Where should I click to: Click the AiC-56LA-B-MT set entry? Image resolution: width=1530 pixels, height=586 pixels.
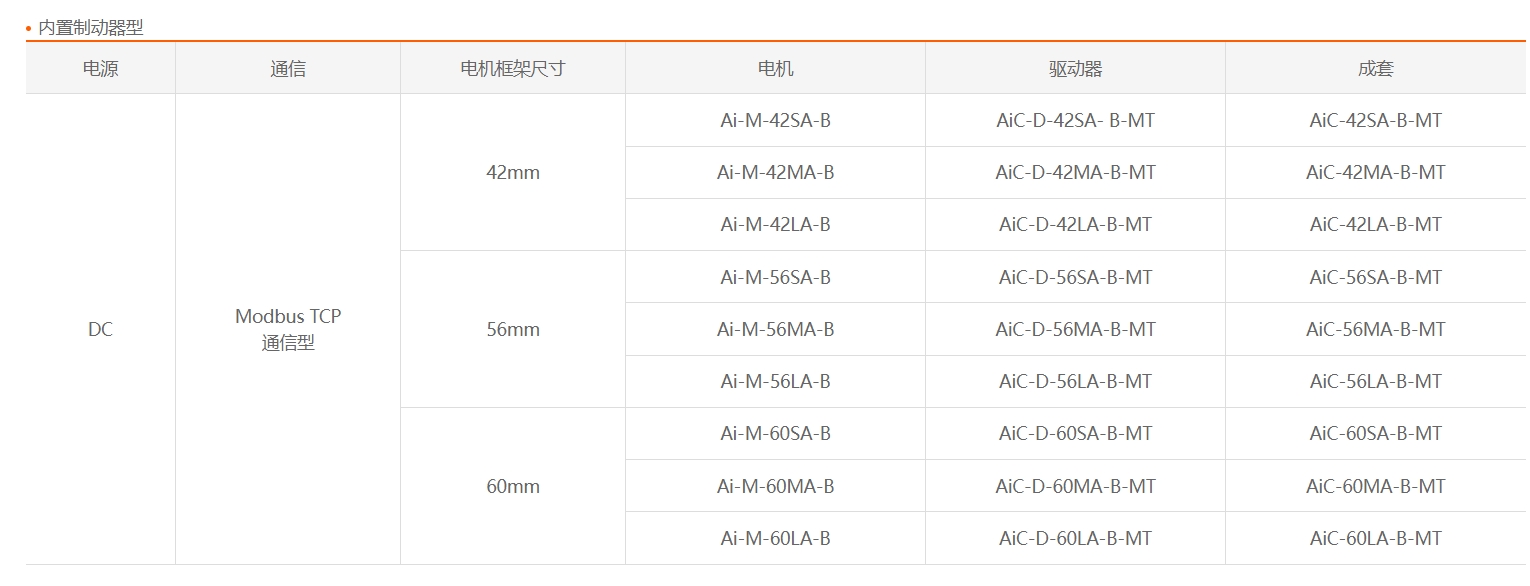coord(1376,381)
